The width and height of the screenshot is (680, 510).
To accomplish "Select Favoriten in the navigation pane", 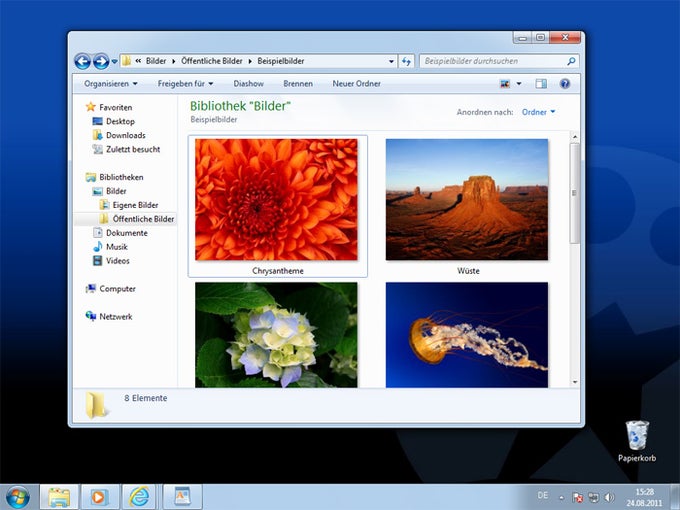I will pyautogui.click(x=115, y=107).
